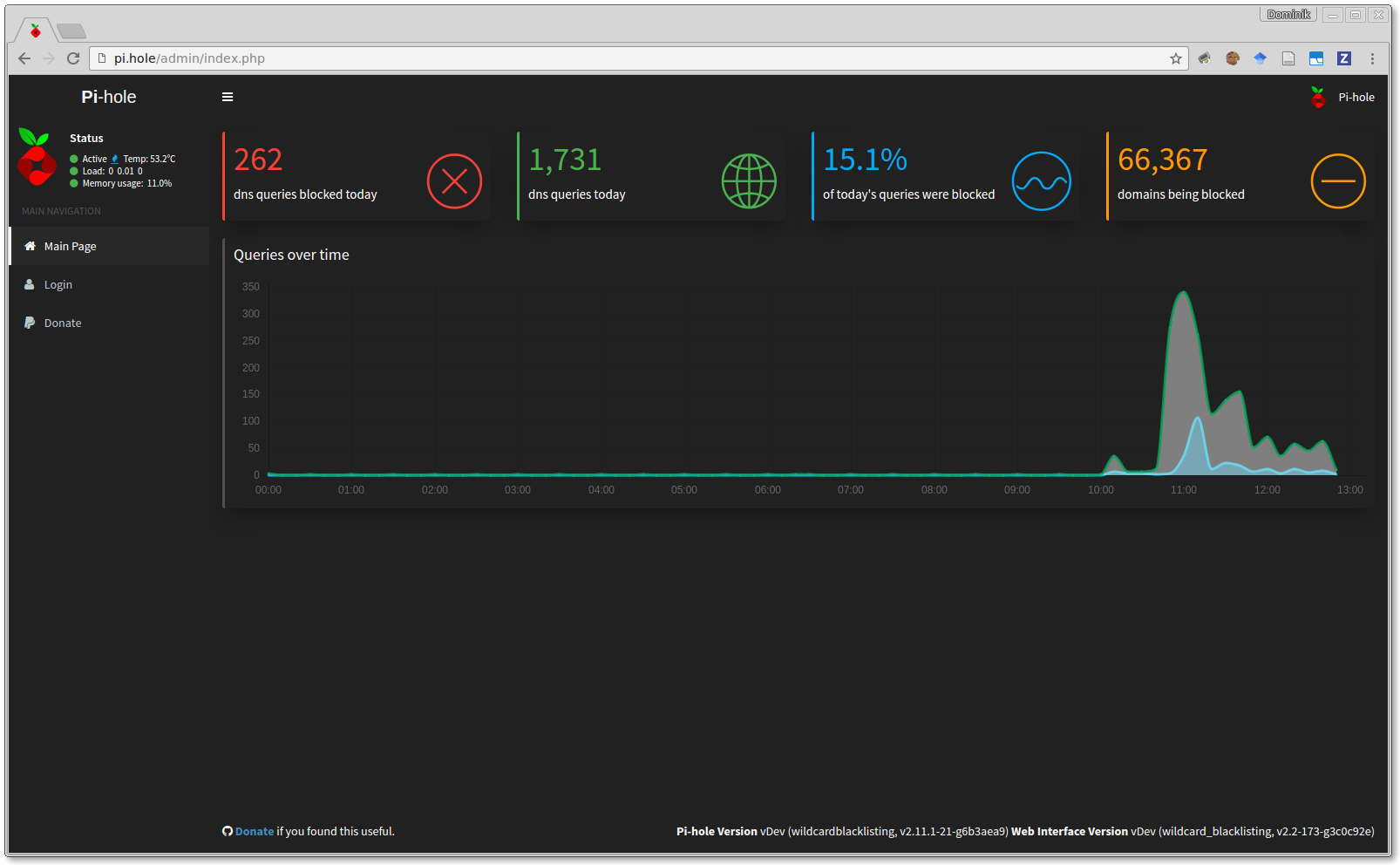The image size is (1400, 865).
Task: Reload the page using refresh icon
Action: tap(73, 58)
